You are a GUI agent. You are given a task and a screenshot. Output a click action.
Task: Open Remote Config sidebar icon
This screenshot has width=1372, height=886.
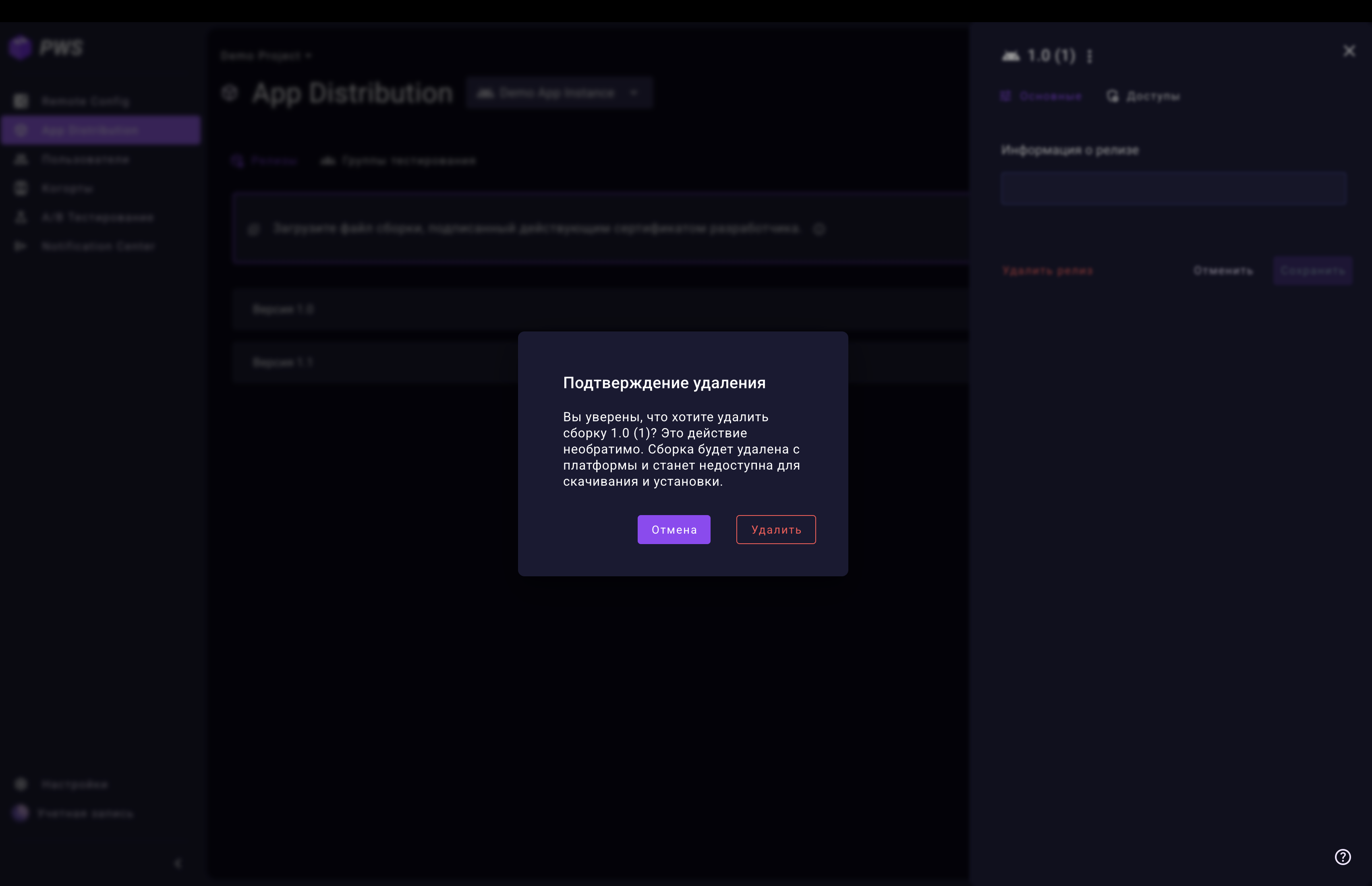pyautogui.click(x=21, y=101)
